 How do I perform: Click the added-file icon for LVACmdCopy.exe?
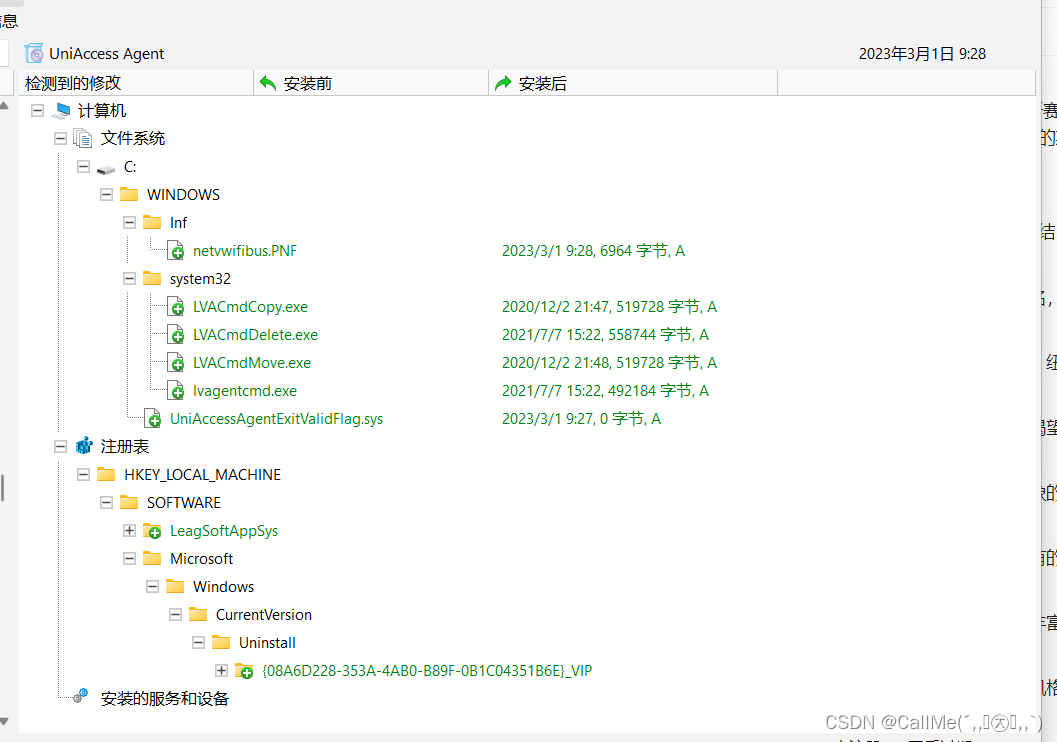175,307
